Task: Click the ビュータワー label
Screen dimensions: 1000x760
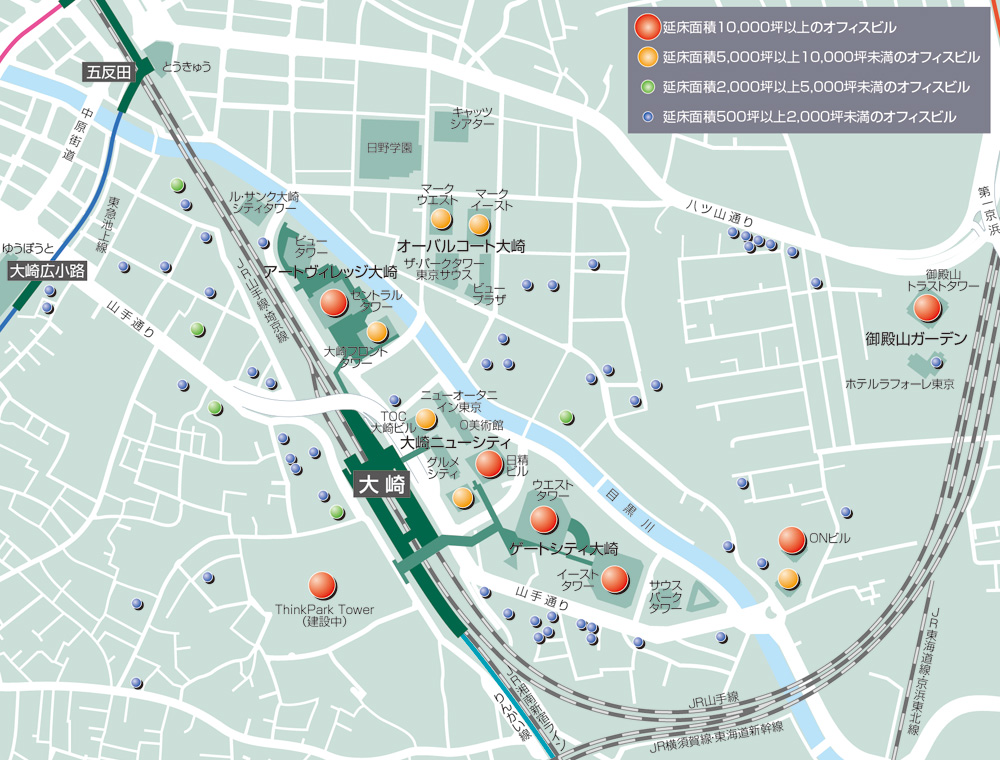Action: pyautogui.click(x=311, y=247)
